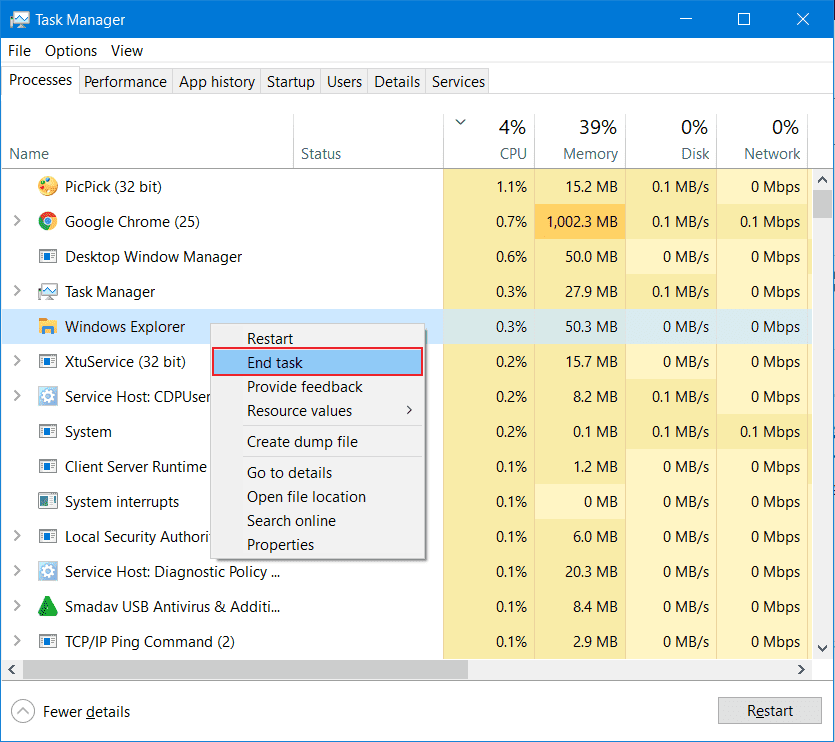This screenshot has width=835, height=742.
Task: Sort by the Name column header
Action: pos(148,141)
